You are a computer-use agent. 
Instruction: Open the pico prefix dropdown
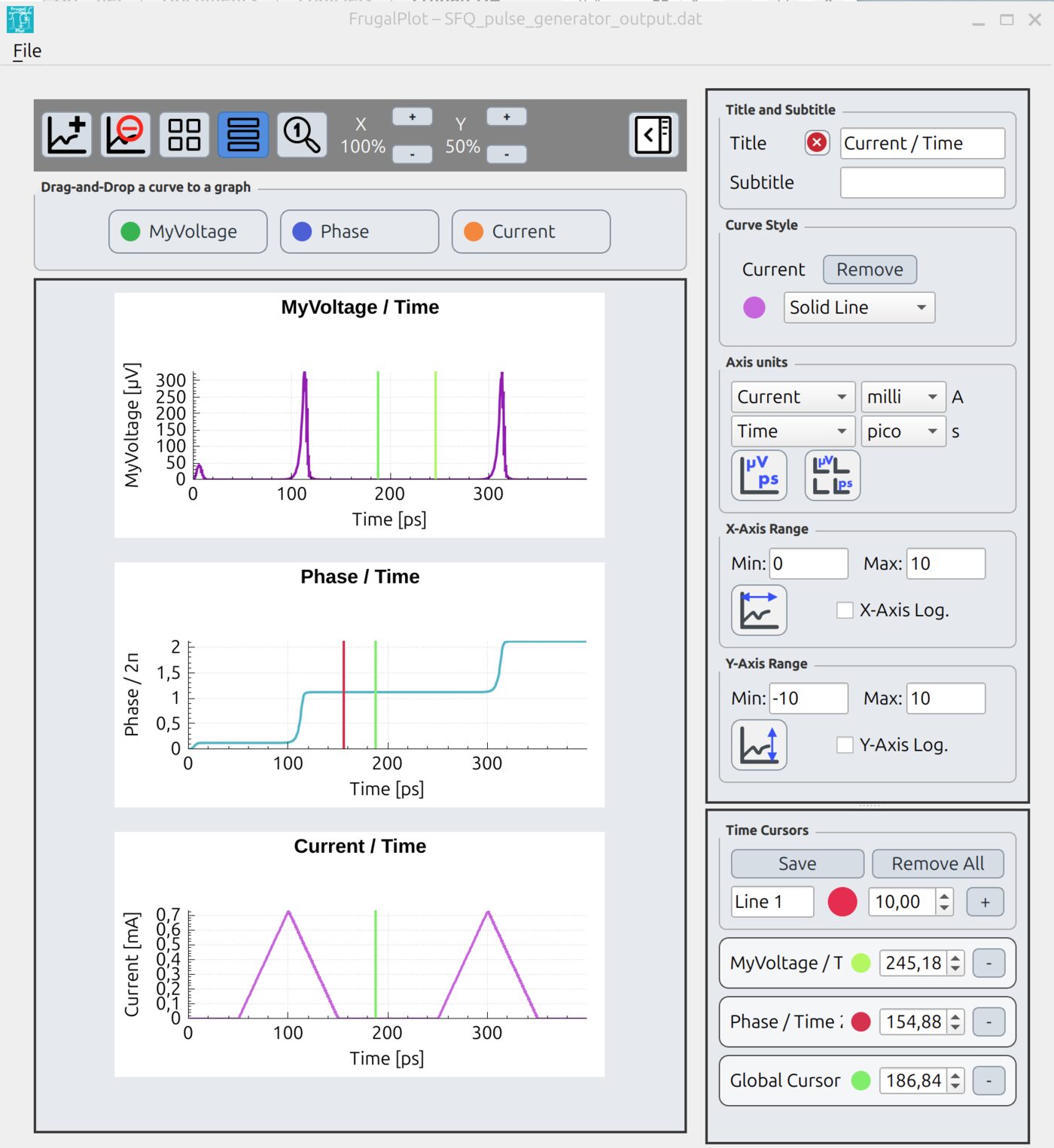903,431
